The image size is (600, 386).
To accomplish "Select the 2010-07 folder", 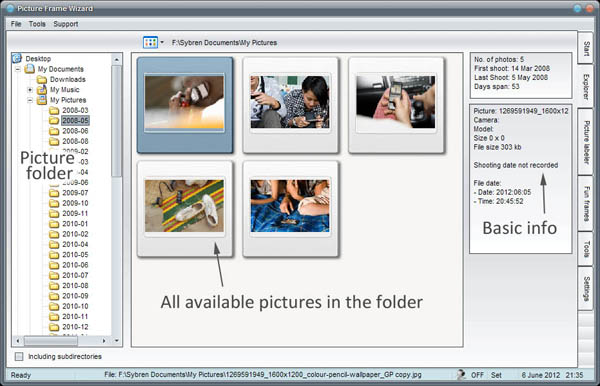I will tap(75, 275).
